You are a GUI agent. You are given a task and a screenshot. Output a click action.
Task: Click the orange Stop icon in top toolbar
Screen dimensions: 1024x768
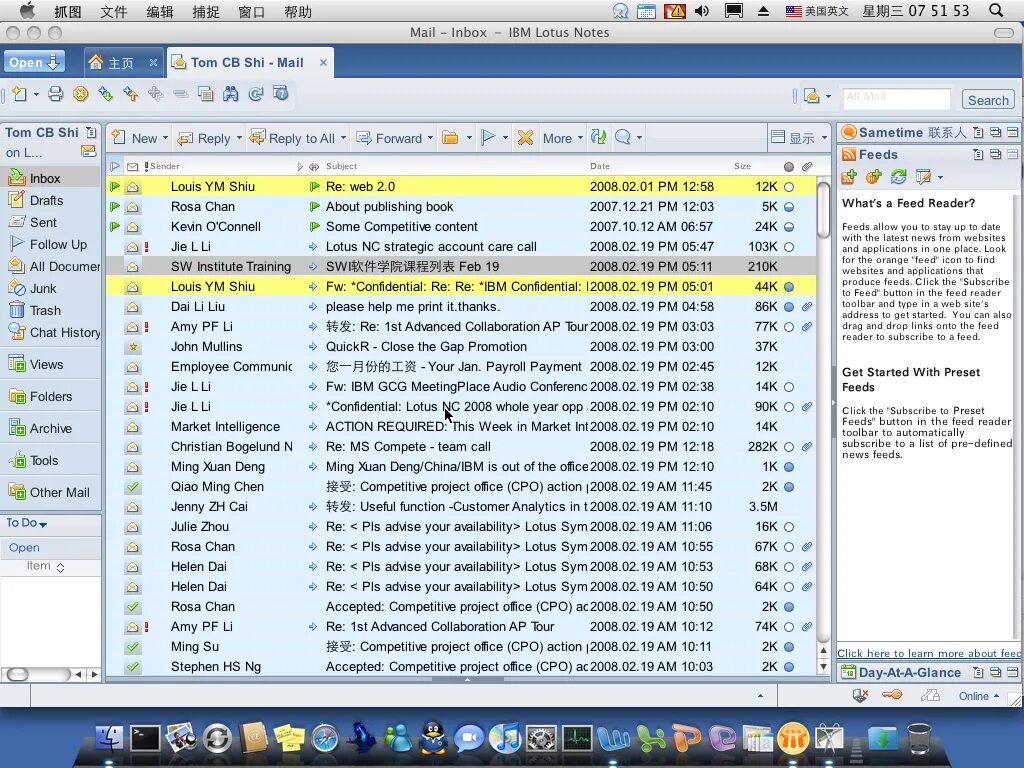coord(80,94)
